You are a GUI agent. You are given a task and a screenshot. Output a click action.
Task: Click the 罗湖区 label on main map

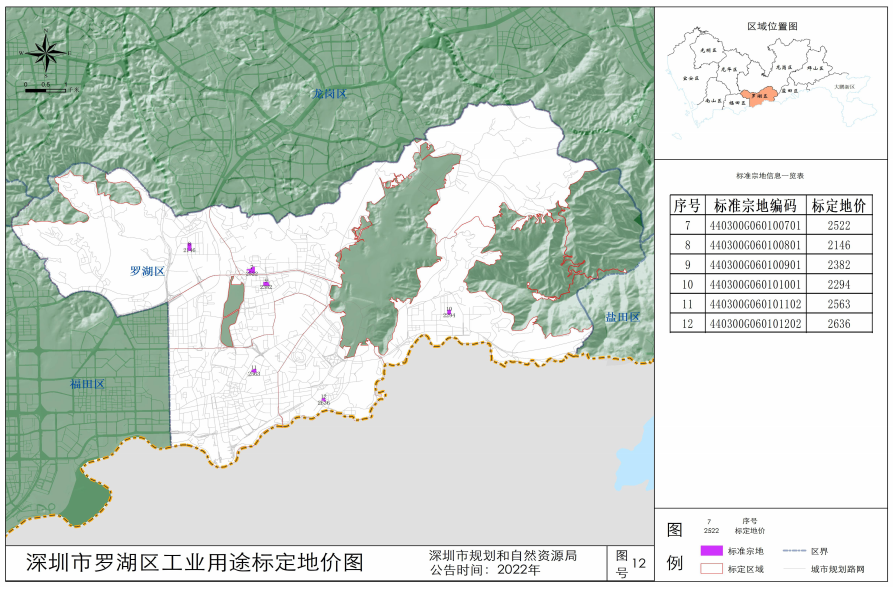[147, 271]
